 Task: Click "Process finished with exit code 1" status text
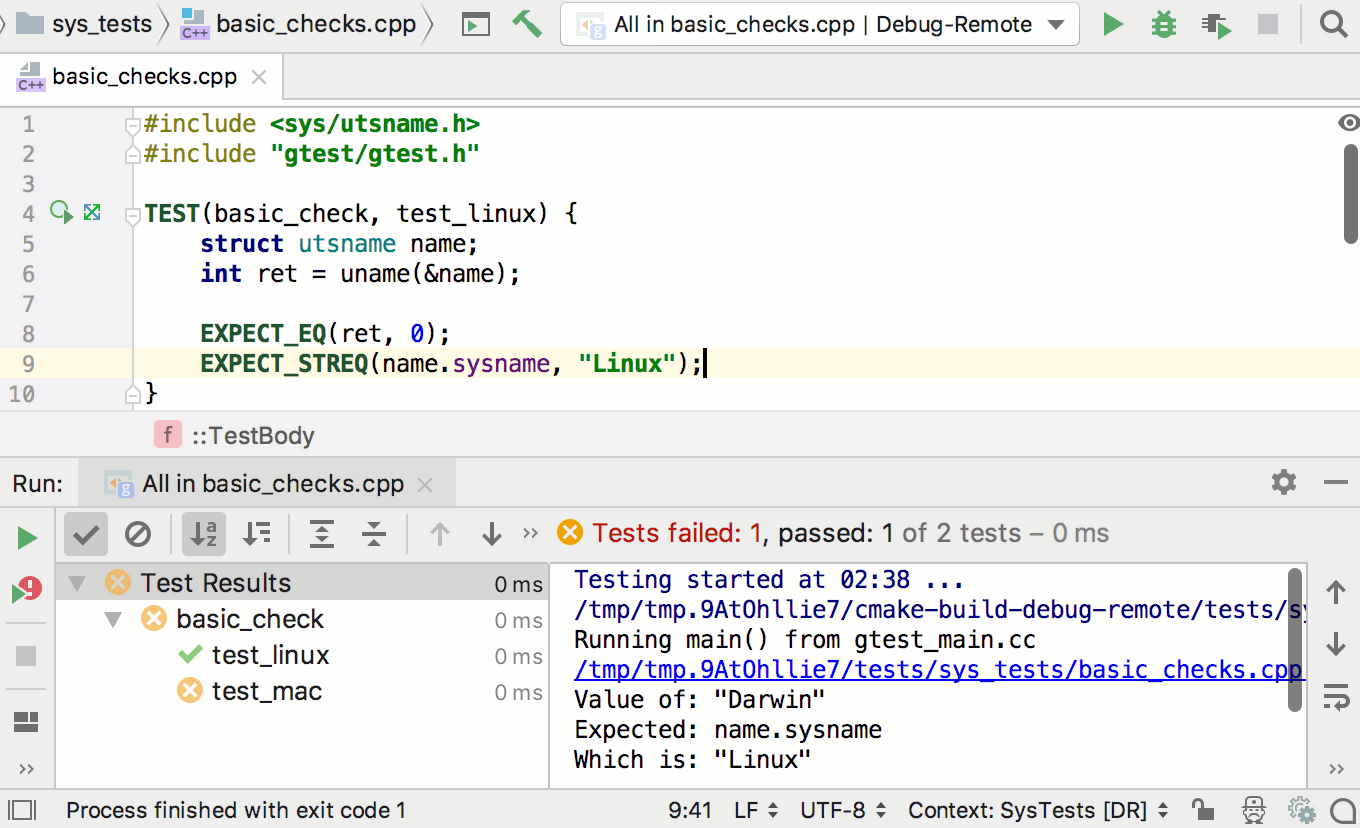click(236, 810)
